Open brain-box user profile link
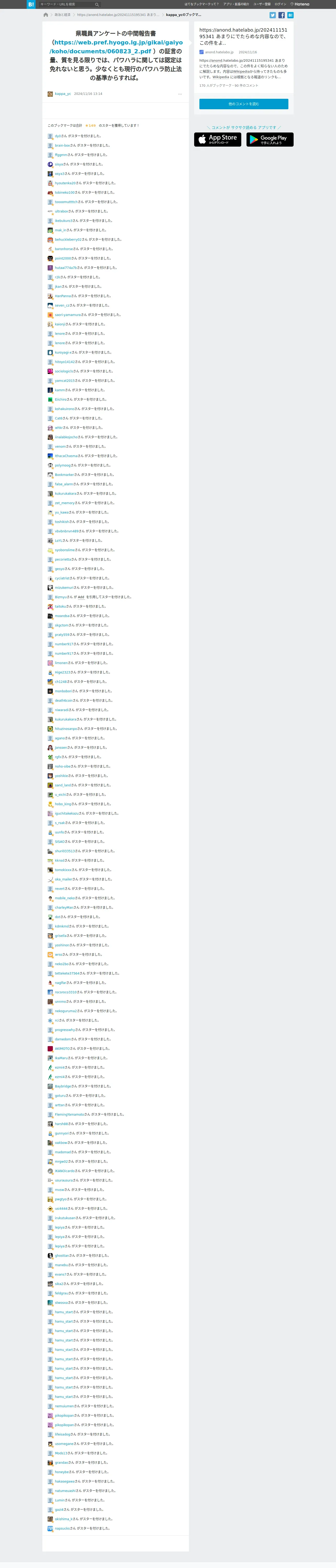This screenshot has height=1568, width=336. point(62,146)
